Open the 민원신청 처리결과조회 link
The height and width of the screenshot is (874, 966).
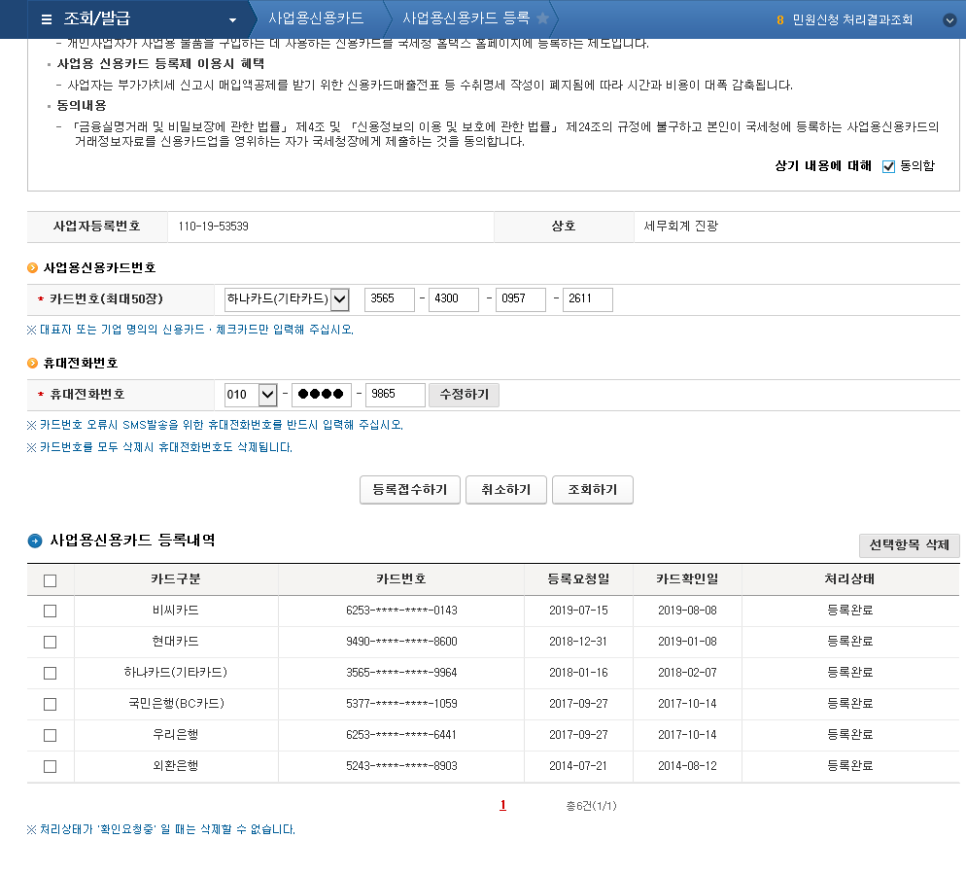coord(852,20)
